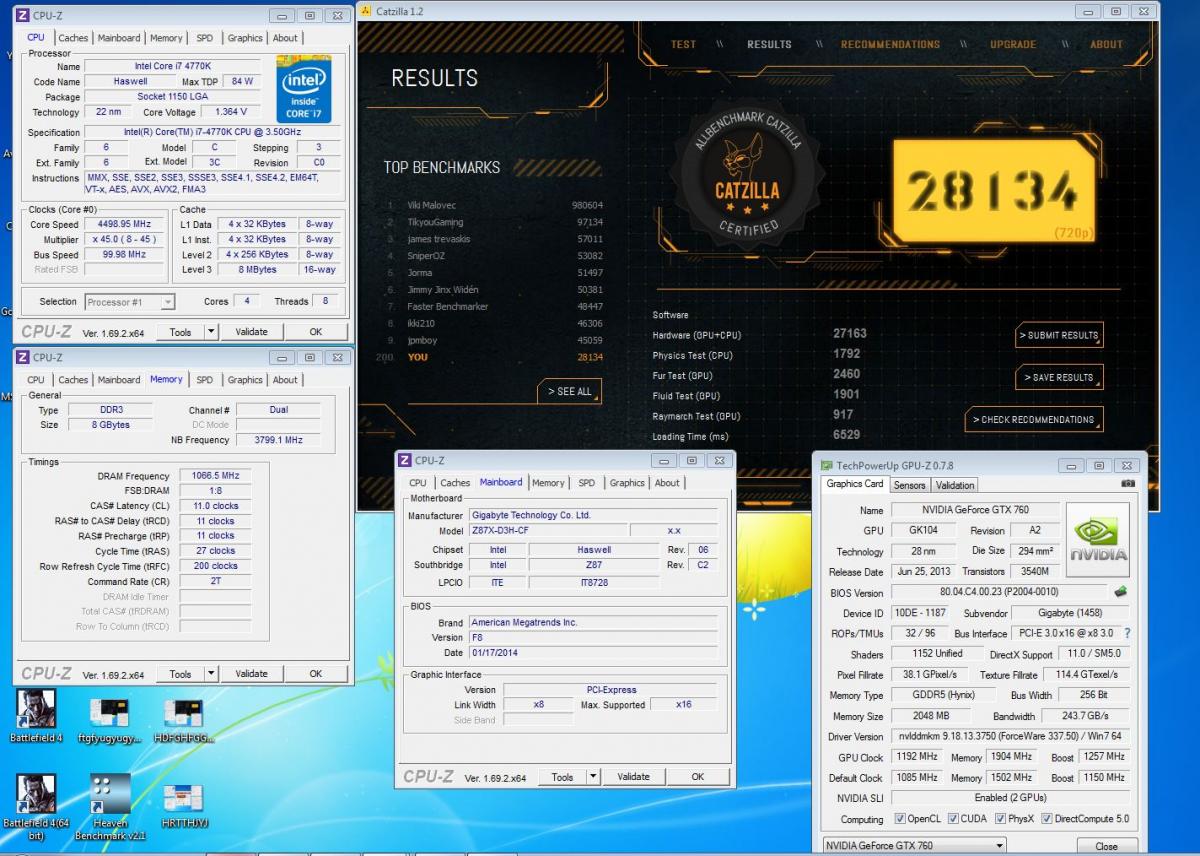Click Validate in CPU-Z CPU window
Image resolution: width=1200 pixels, height=856 pixels.
[251, 332]
